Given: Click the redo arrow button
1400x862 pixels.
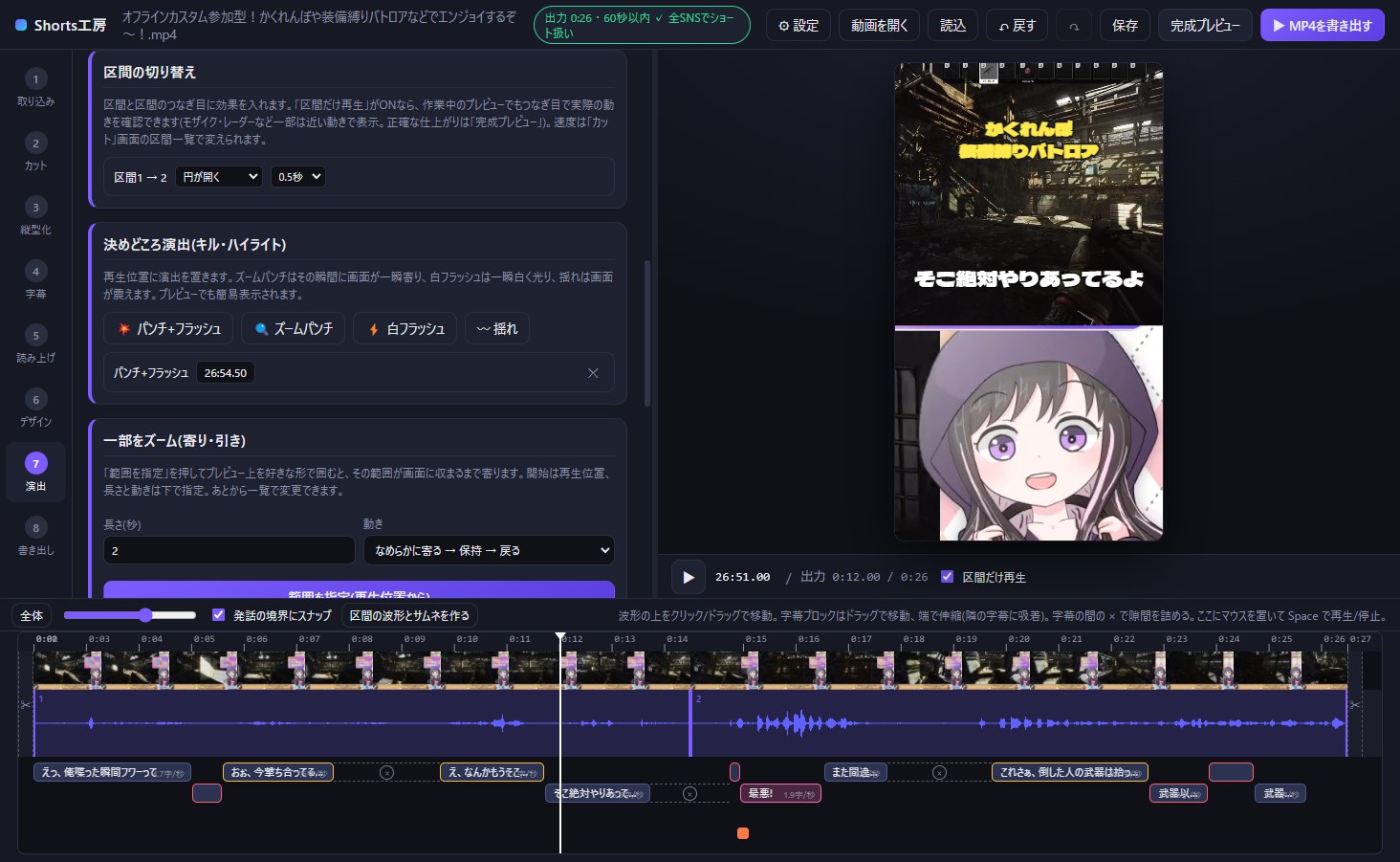Looking at the screenshot, I should coord(1074,26).
